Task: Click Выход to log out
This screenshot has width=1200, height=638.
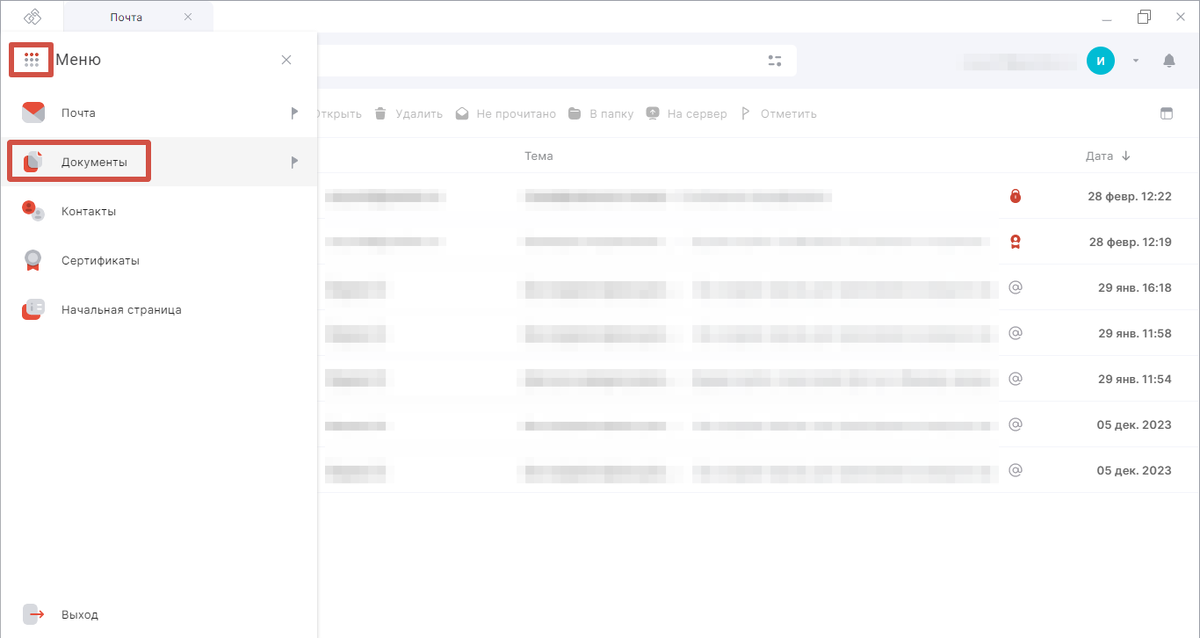Action: pyautogui.click(x=158, y=614)
